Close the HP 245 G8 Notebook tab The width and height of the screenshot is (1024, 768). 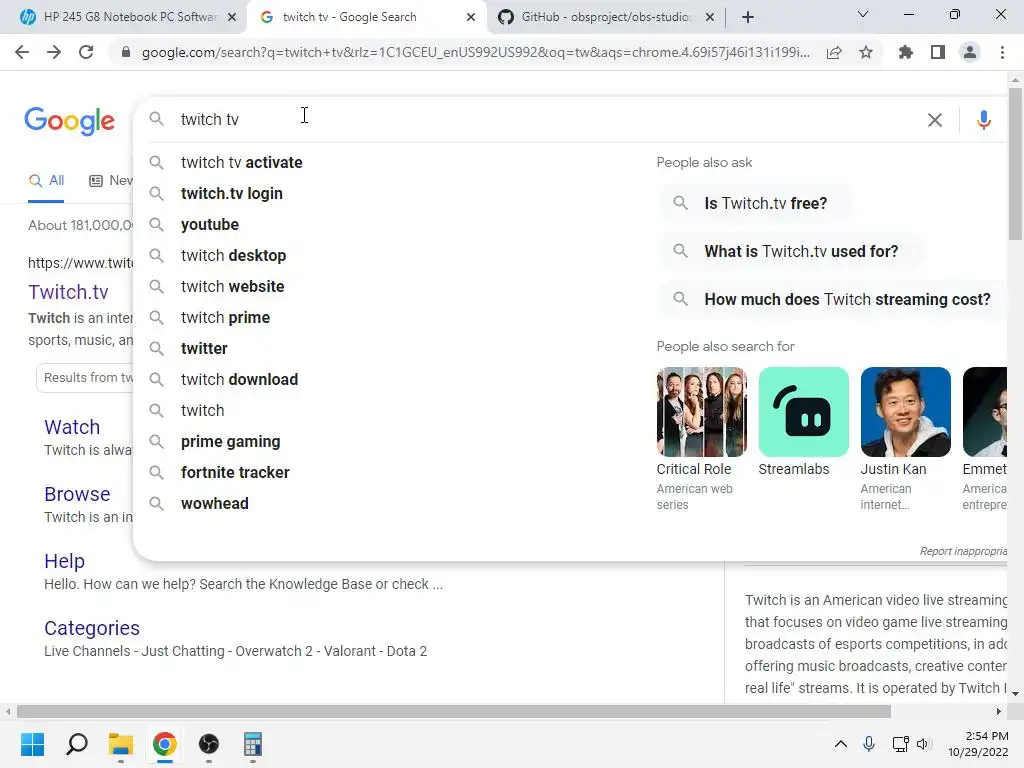pyautogui.click(x=232, y=17)
